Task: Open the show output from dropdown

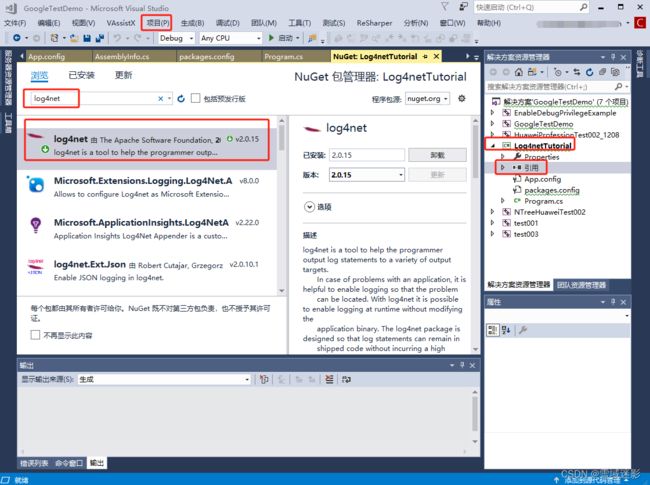Action: tap(164, 379)
